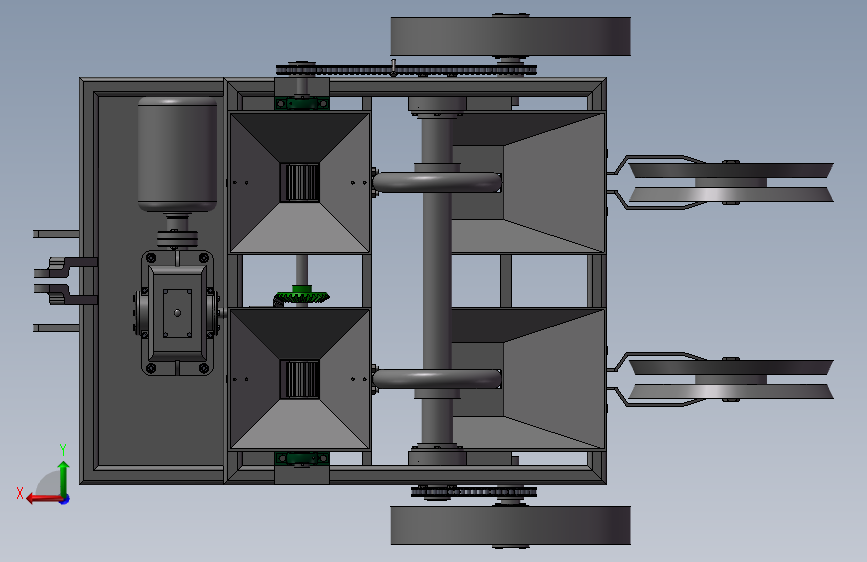Click the blue Z axis dot of the triad

(x=65, y=499)
